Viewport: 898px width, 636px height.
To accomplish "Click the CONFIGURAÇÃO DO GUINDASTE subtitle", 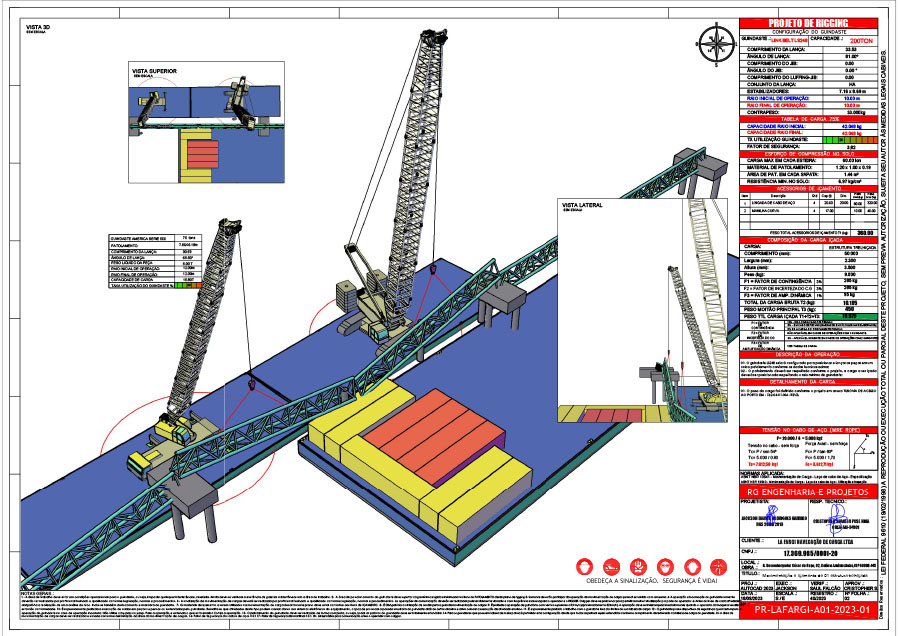I will pyautogui.click(x=808, y=31).
